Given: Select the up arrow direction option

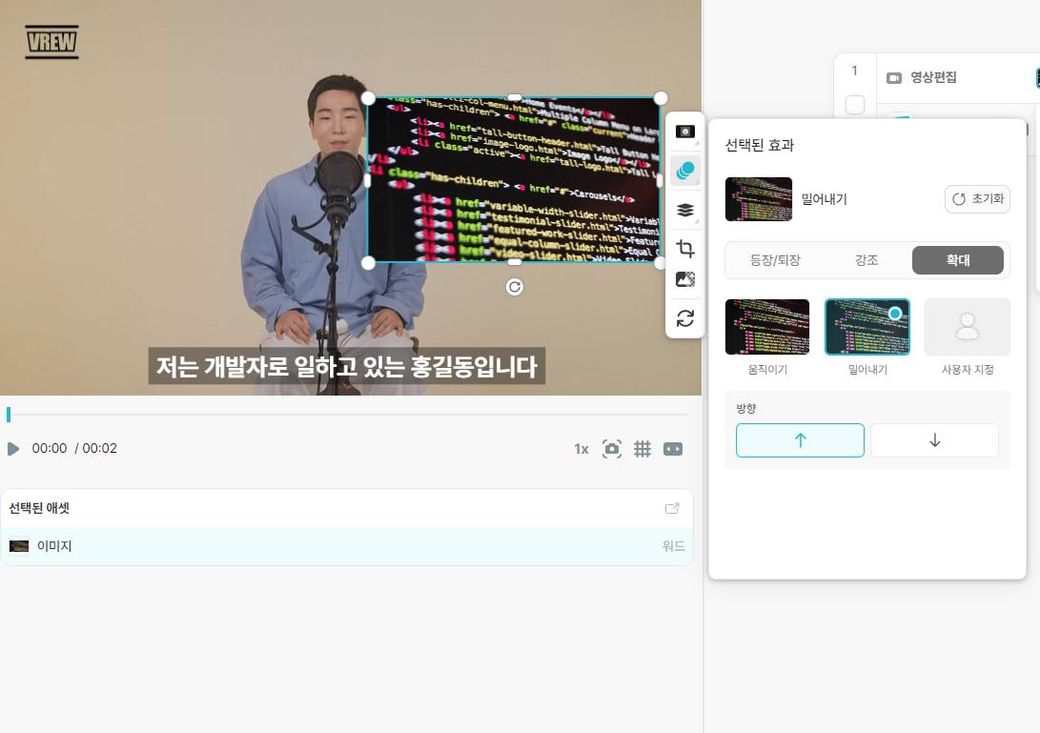Looking at the screenshot, I should (800, 440).
